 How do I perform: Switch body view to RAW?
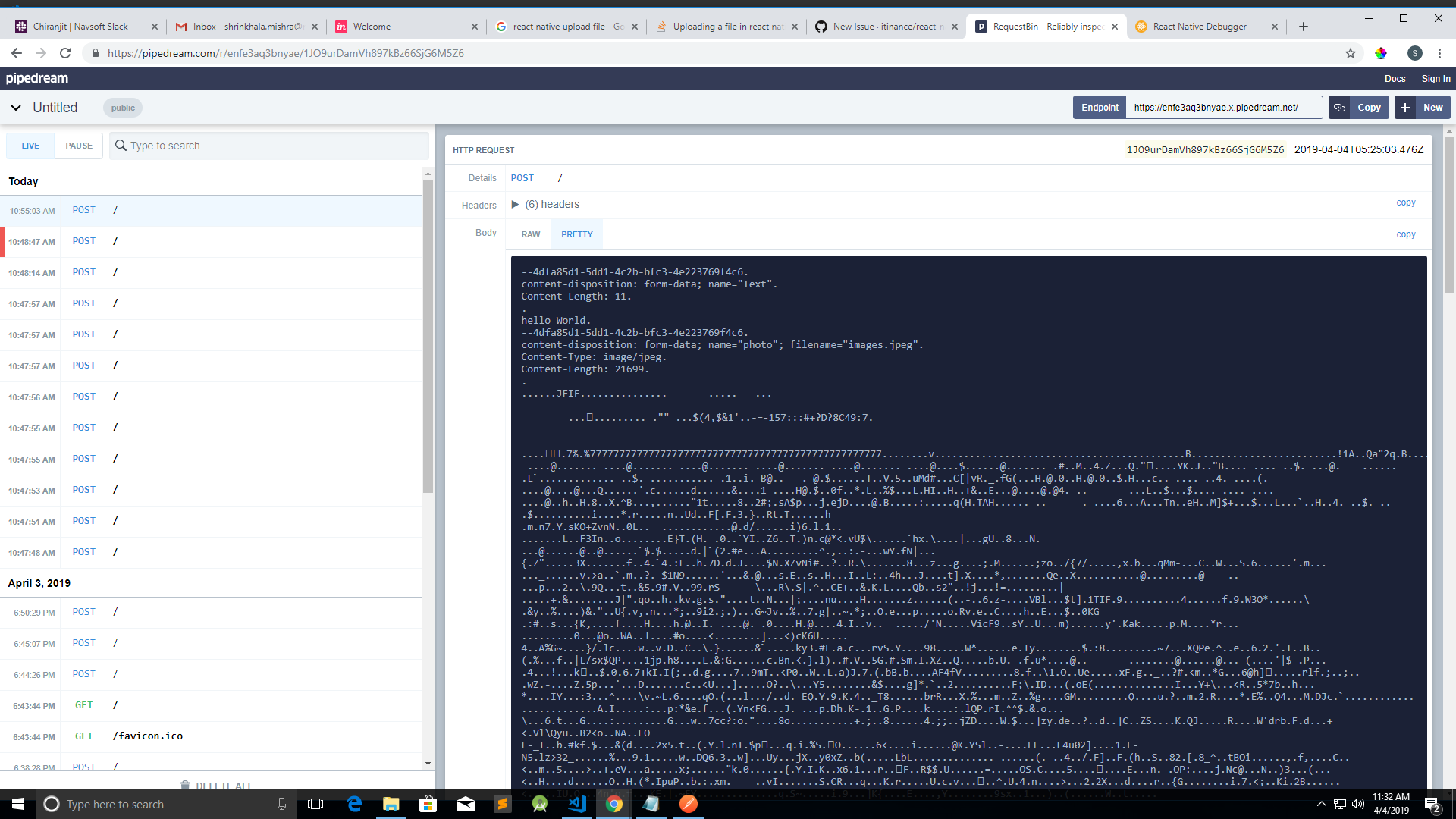coord(530,234)
